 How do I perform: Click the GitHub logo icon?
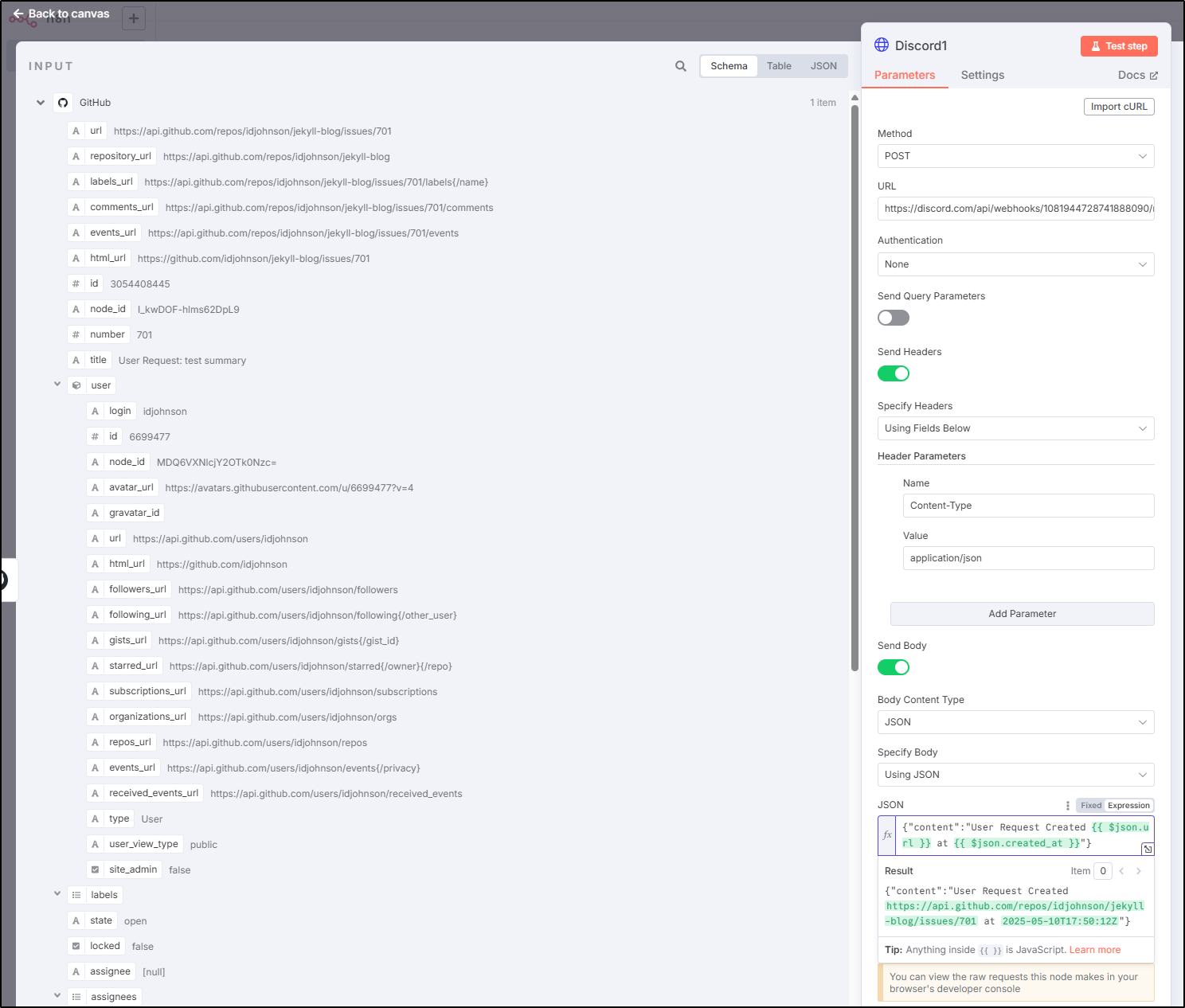[63, 103]
